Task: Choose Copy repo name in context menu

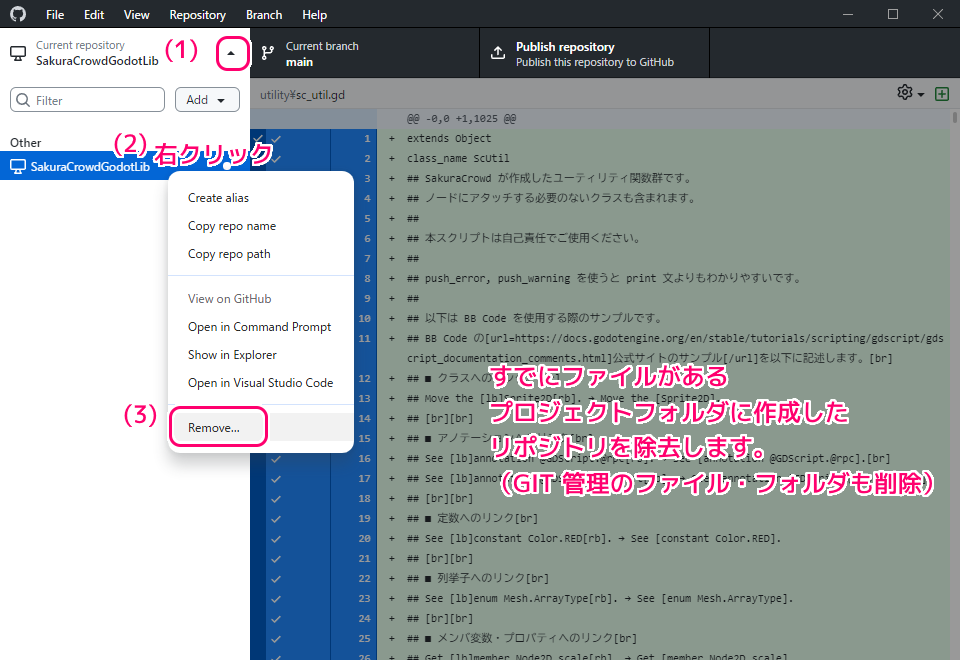Action: pos(261,226)
